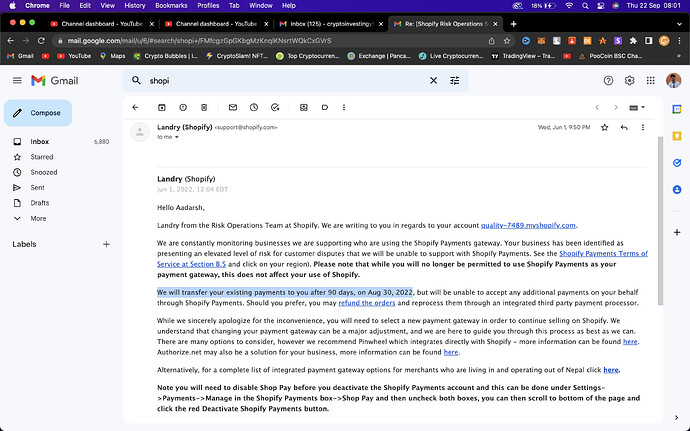Open Google Tasks side panel icon
690x431 pixels.
pyautogui.click(x=677, y=163)
